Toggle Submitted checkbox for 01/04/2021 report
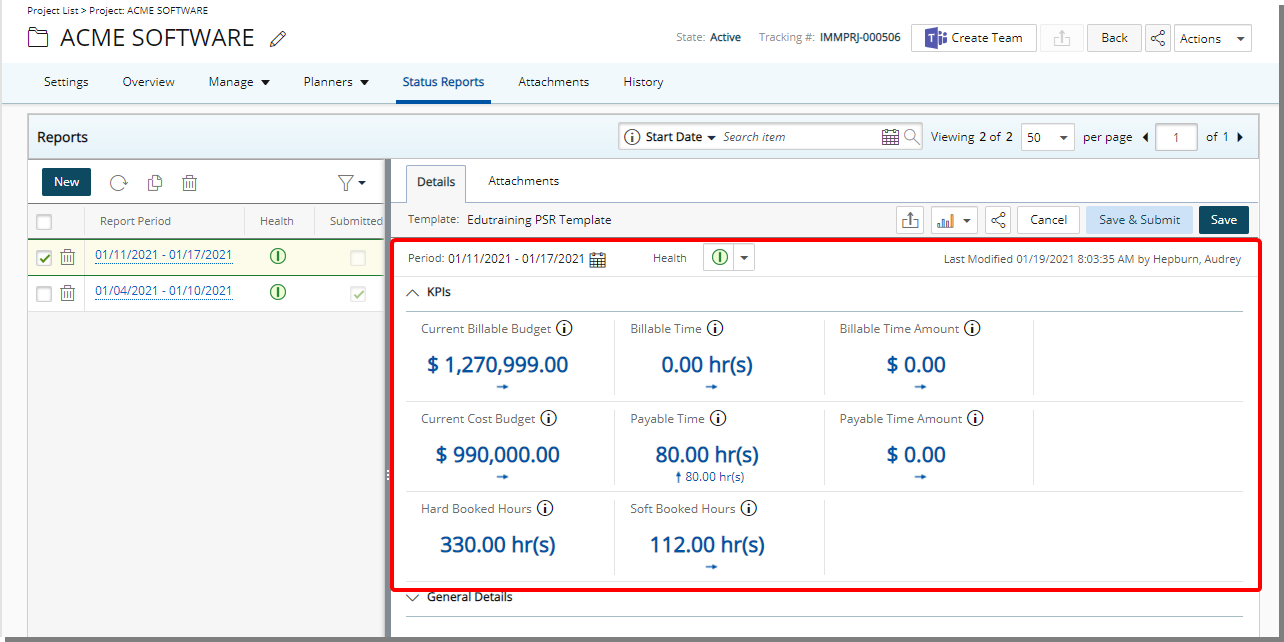Image resolution: width=1284 pixels, height=642 pixels. [358, 294]
